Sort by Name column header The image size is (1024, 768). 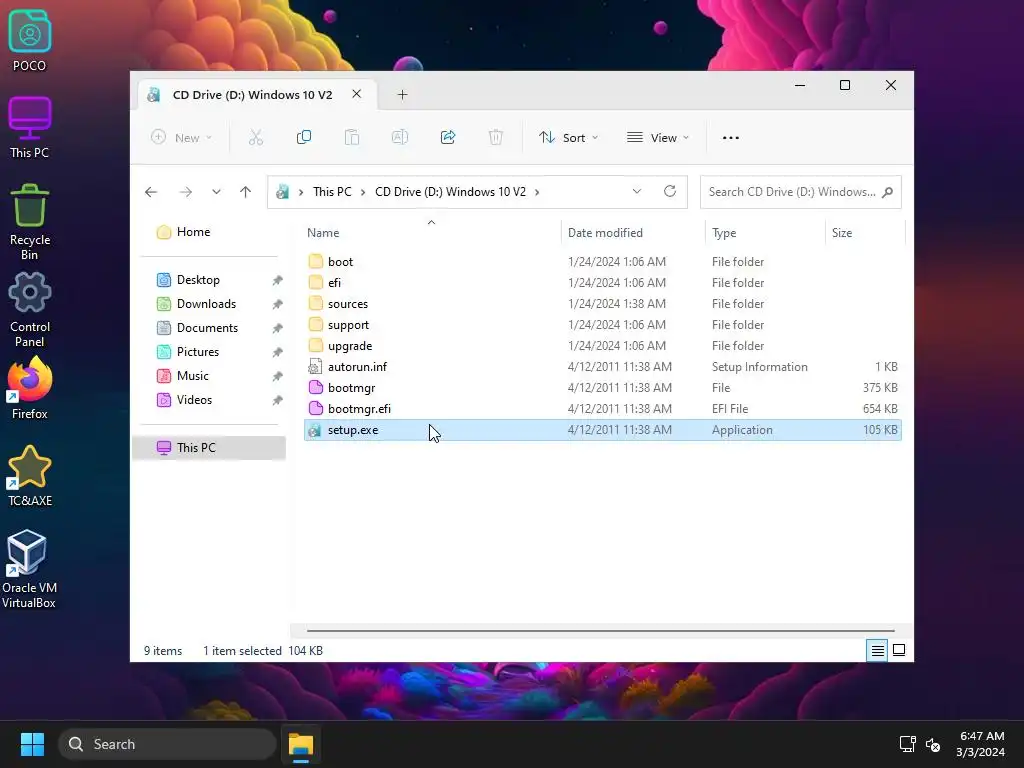432,232
